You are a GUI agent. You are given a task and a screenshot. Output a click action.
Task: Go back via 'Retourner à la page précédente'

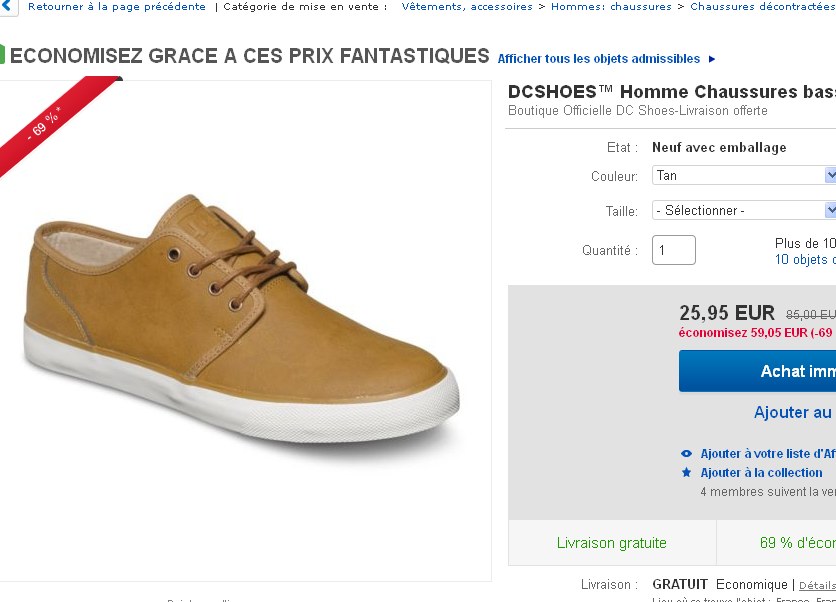tap(116, 6)
